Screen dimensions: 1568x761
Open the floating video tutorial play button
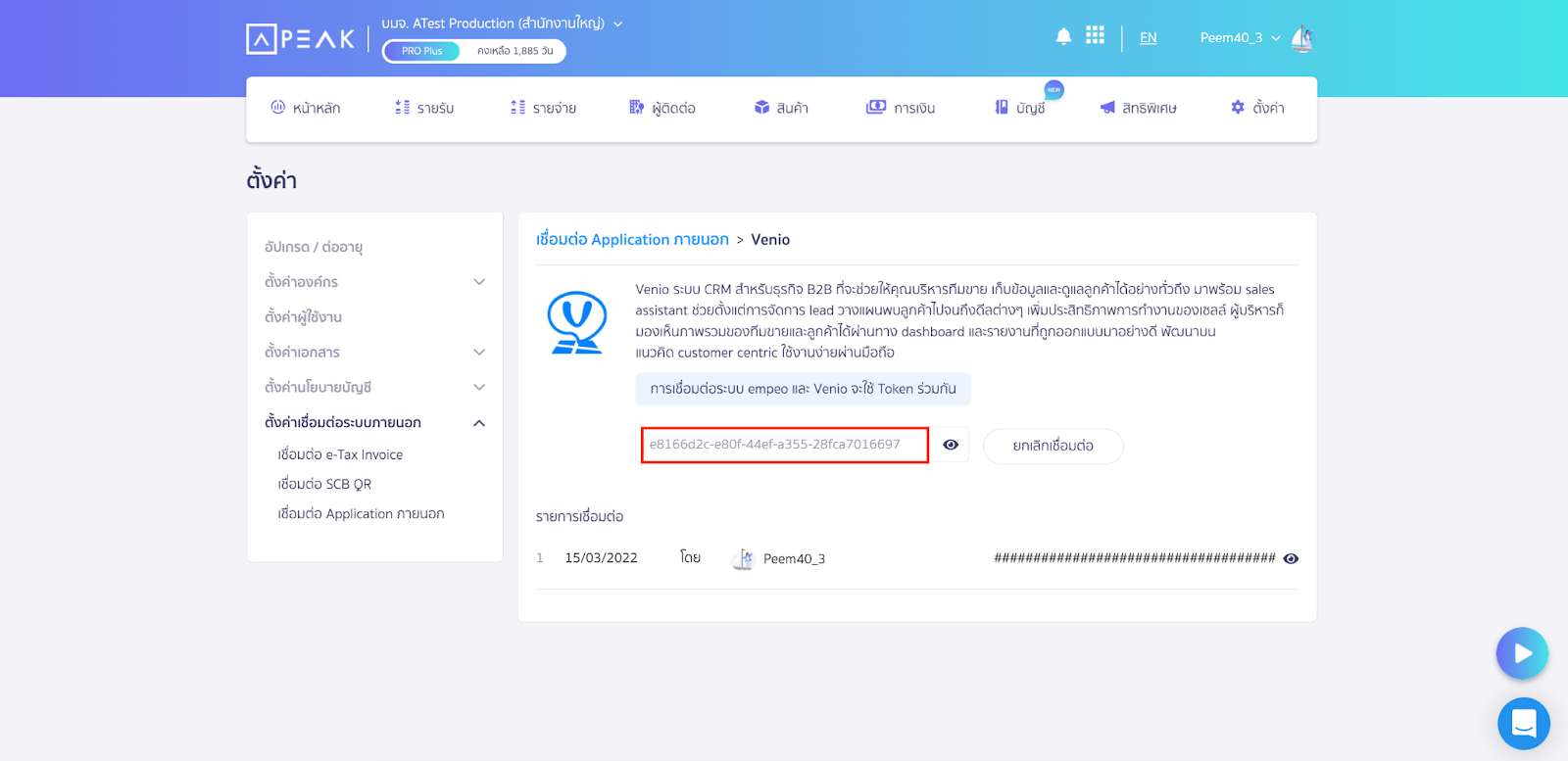1522,653
